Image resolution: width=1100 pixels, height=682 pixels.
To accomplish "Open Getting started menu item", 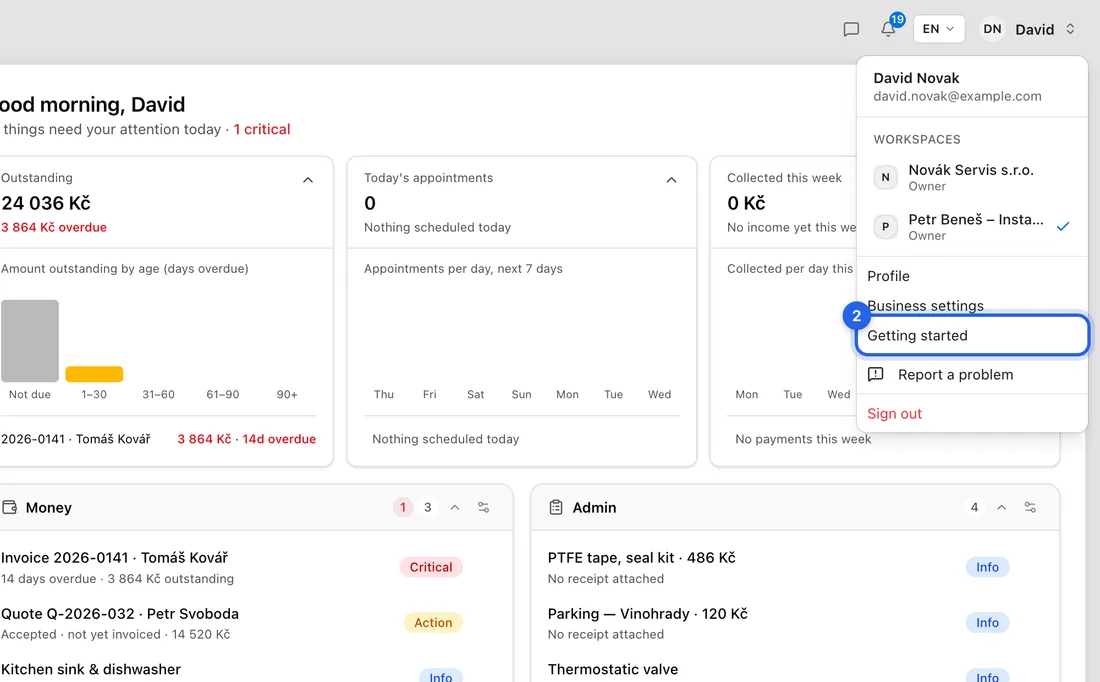I will coord(972,335).
